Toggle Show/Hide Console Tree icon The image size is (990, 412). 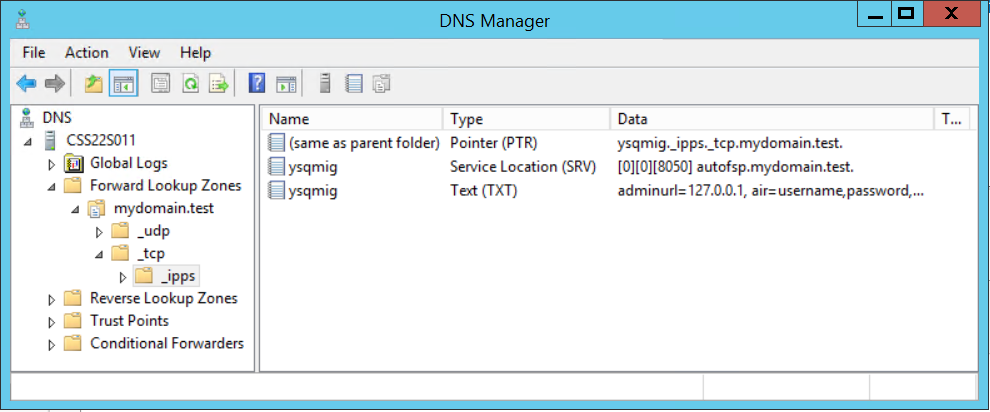(x=123, y=84)
